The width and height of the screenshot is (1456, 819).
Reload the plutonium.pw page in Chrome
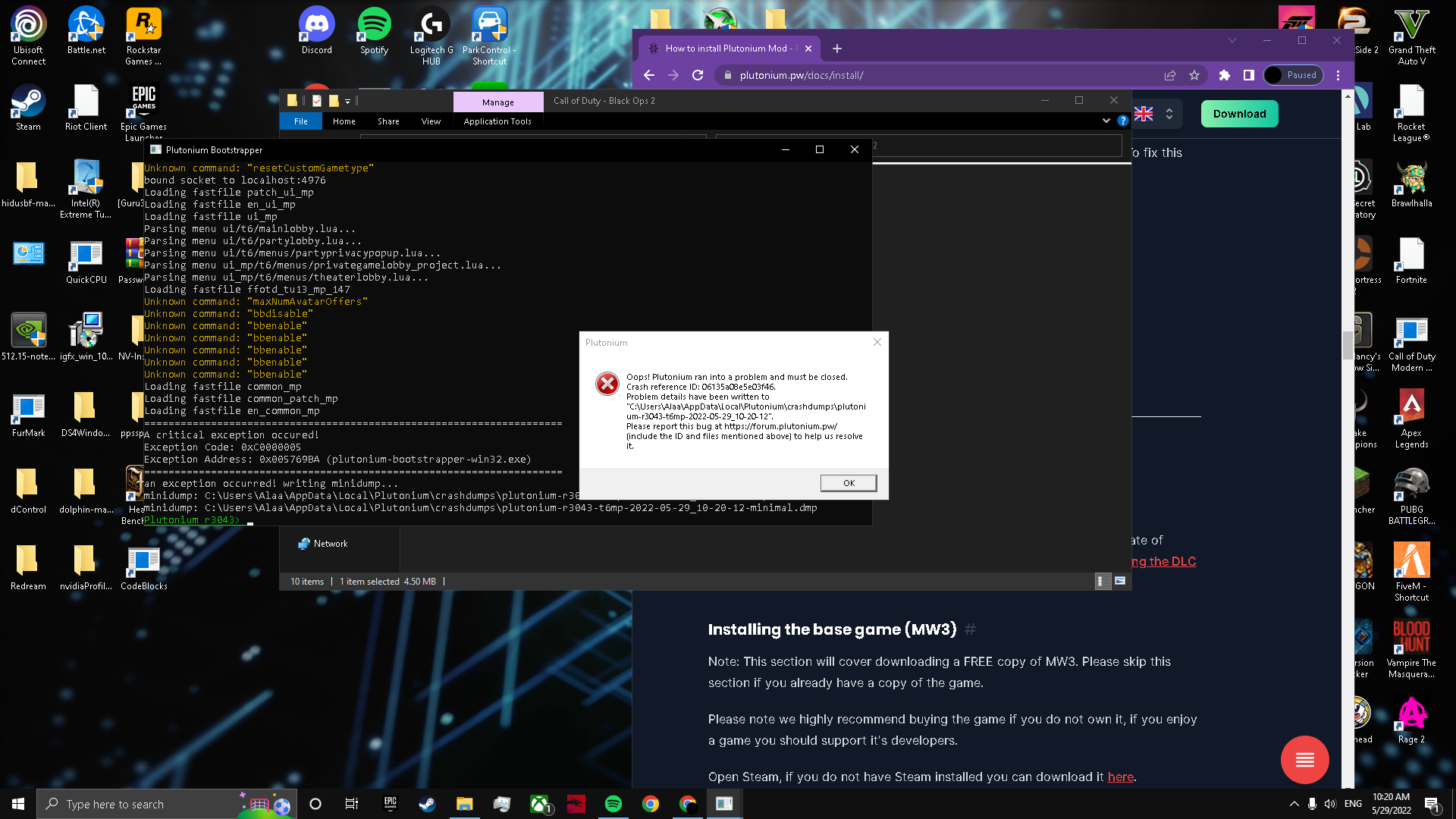tap(698, 75)
